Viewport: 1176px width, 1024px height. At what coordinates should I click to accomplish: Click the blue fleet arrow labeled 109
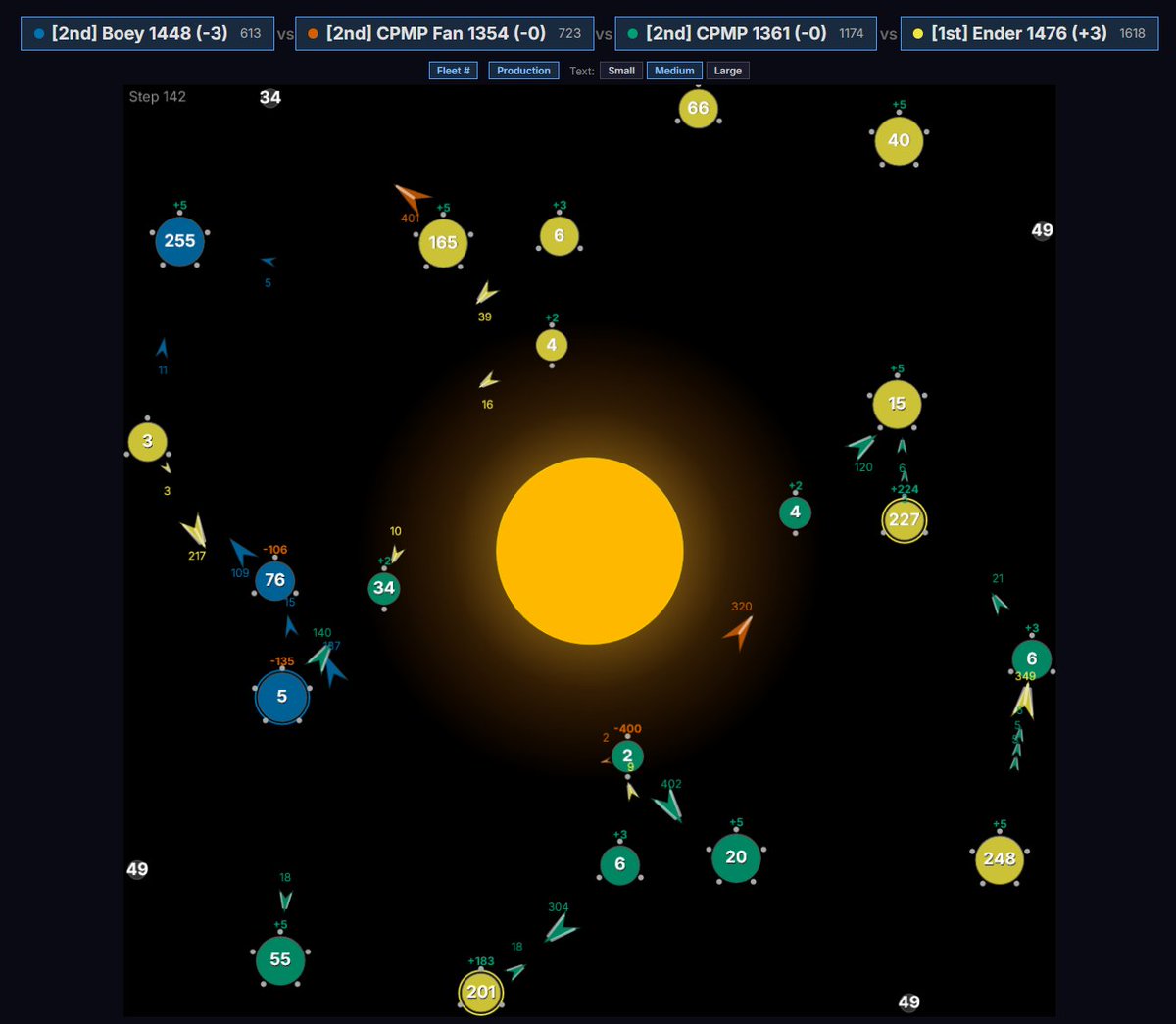242,551
